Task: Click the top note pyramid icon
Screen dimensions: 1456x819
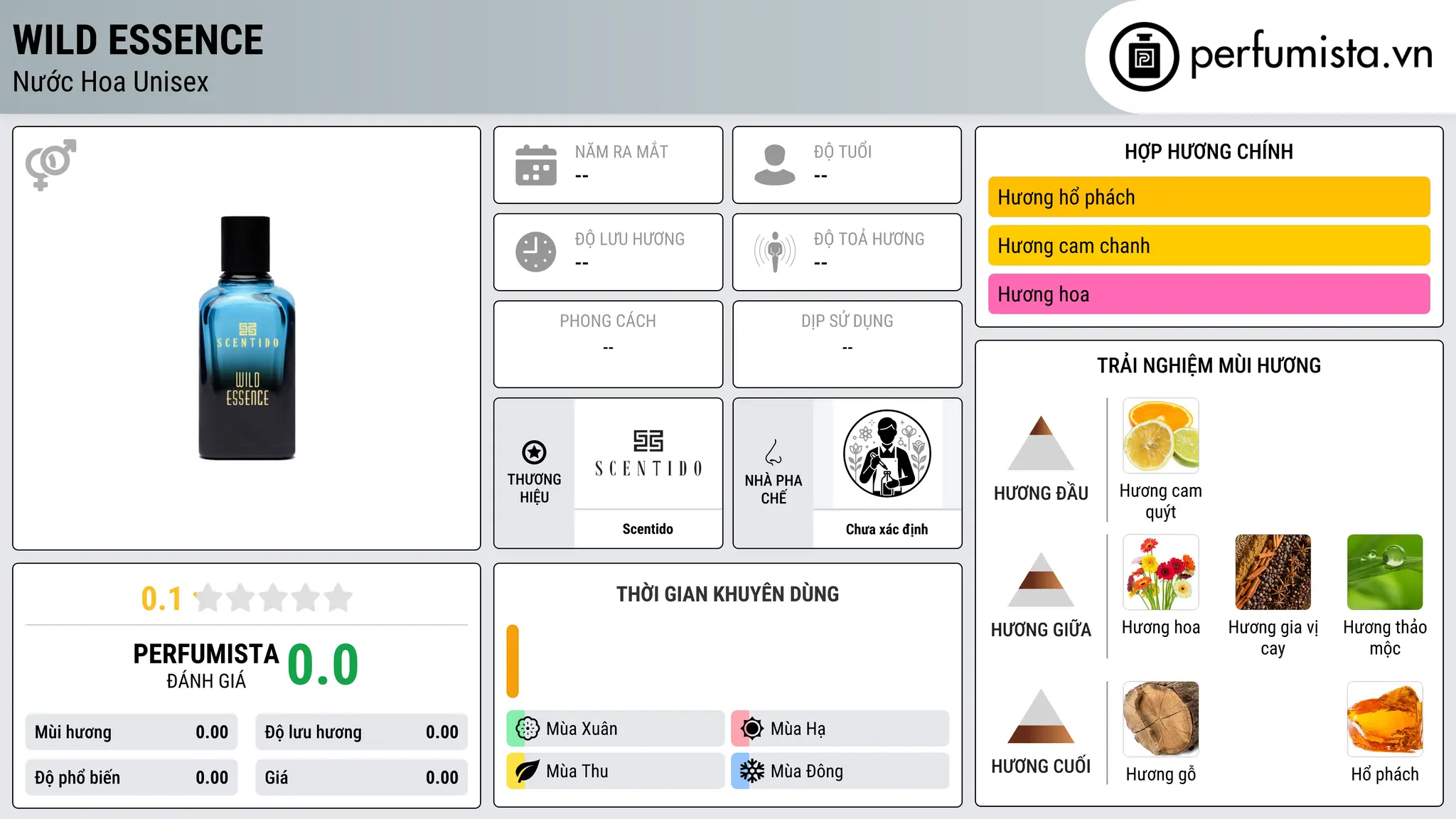Action: coord(1041,443)
